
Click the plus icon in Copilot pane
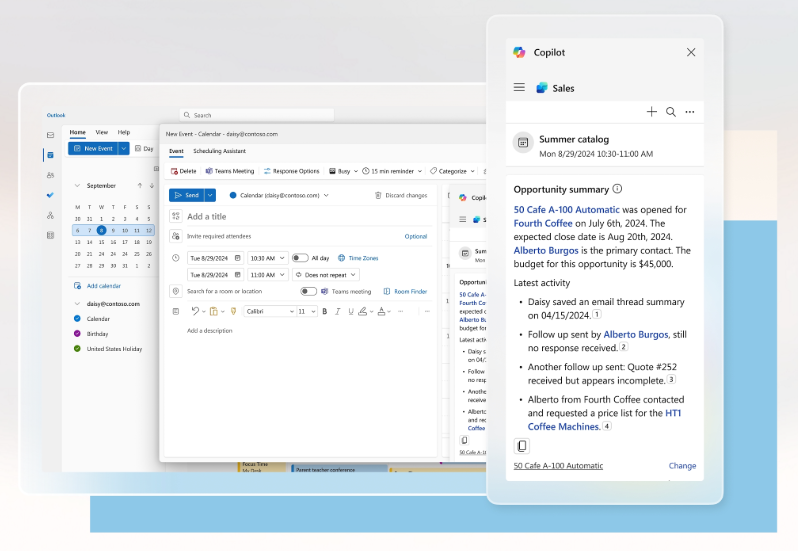coord(651,111)
